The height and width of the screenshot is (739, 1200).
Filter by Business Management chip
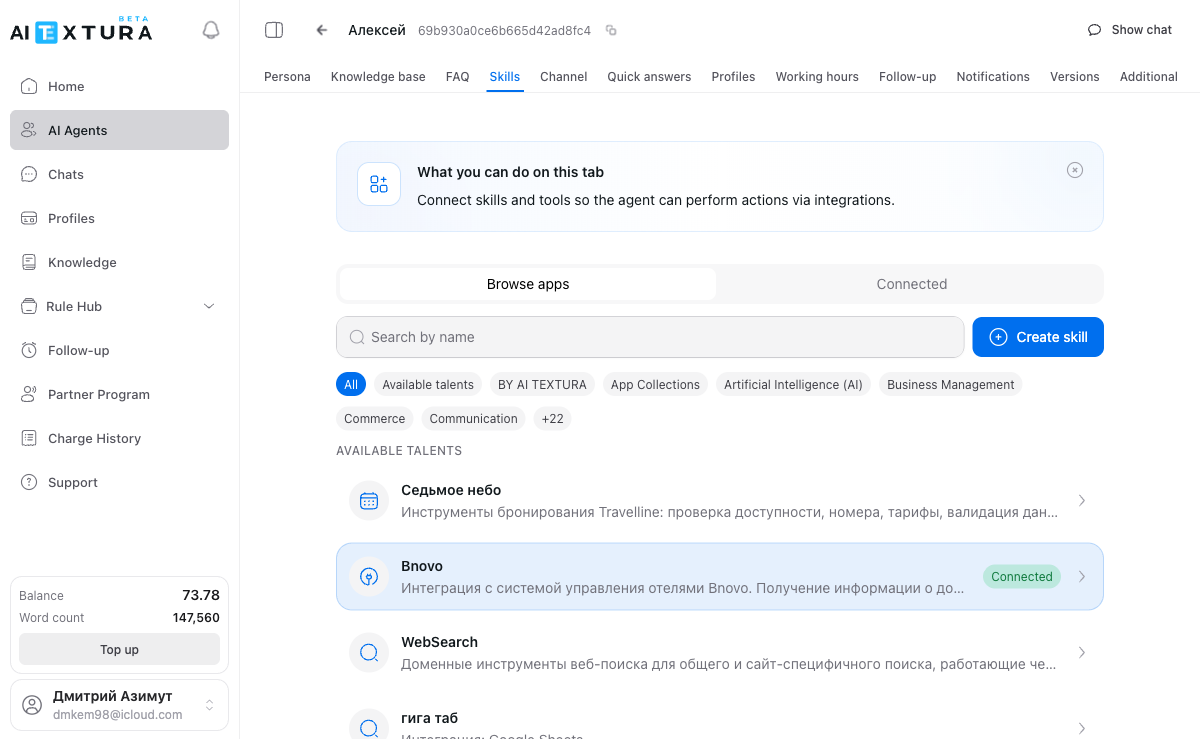coord(951,385)
